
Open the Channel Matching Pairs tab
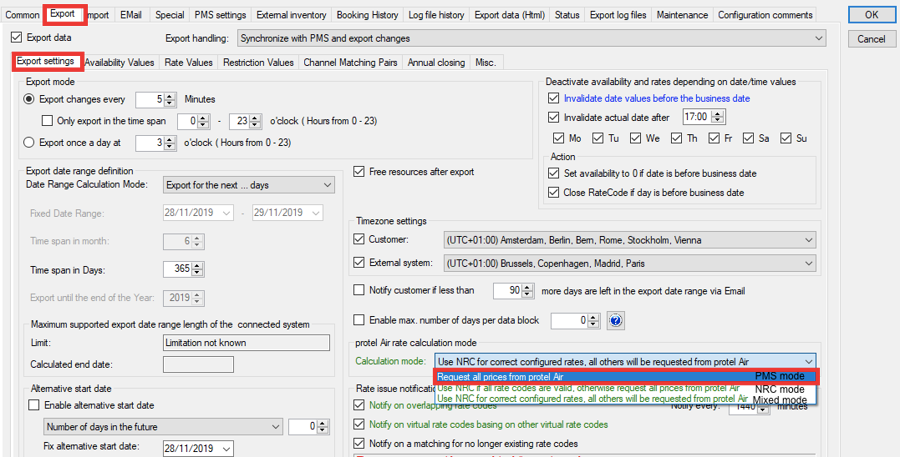(352, 62)
